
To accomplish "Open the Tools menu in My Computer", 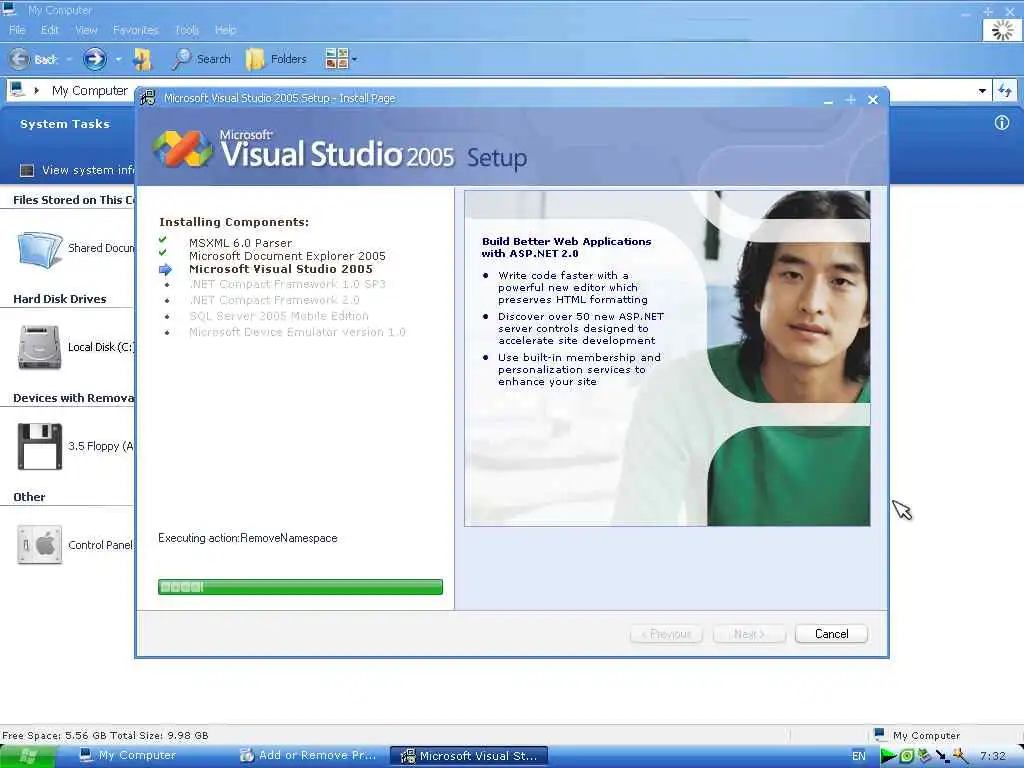I will click(x=186, y=29).
